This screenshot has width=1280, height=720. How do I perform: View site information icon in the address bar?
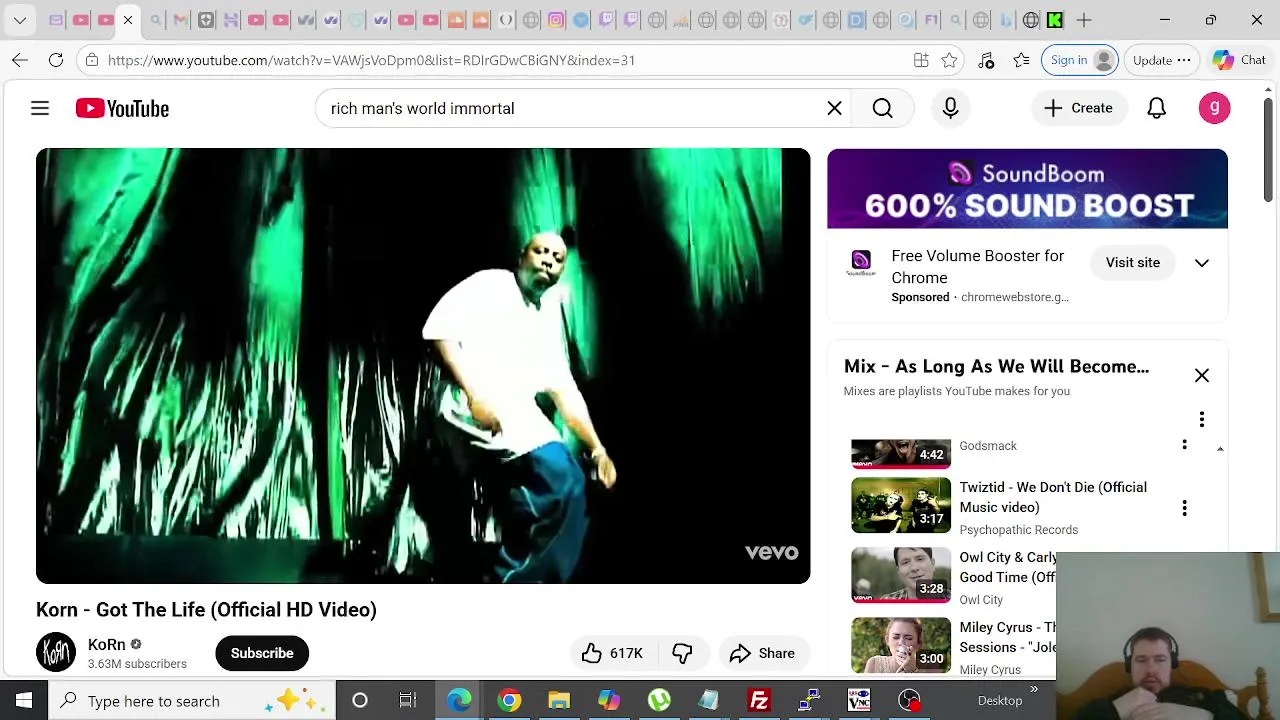[92, 60]
